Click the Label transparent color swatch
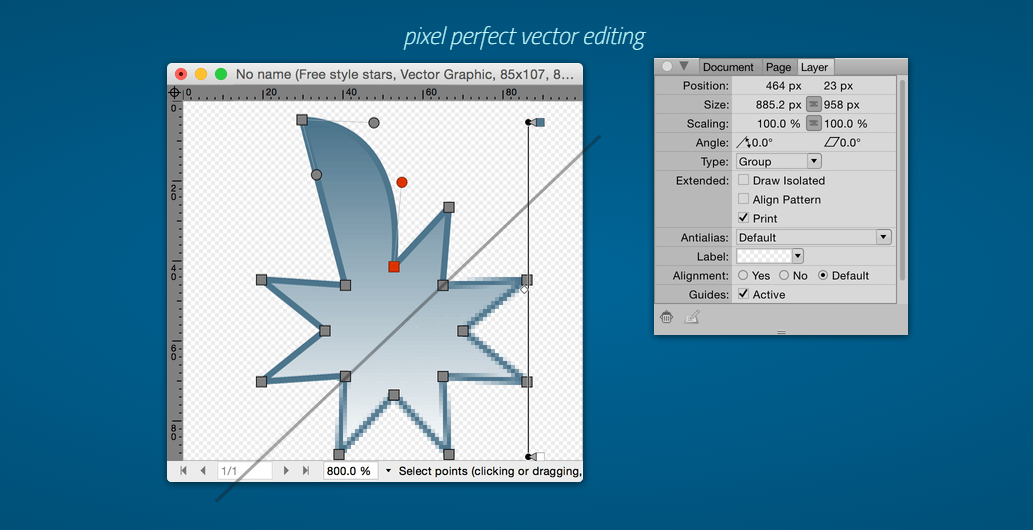 pos(764,256)
